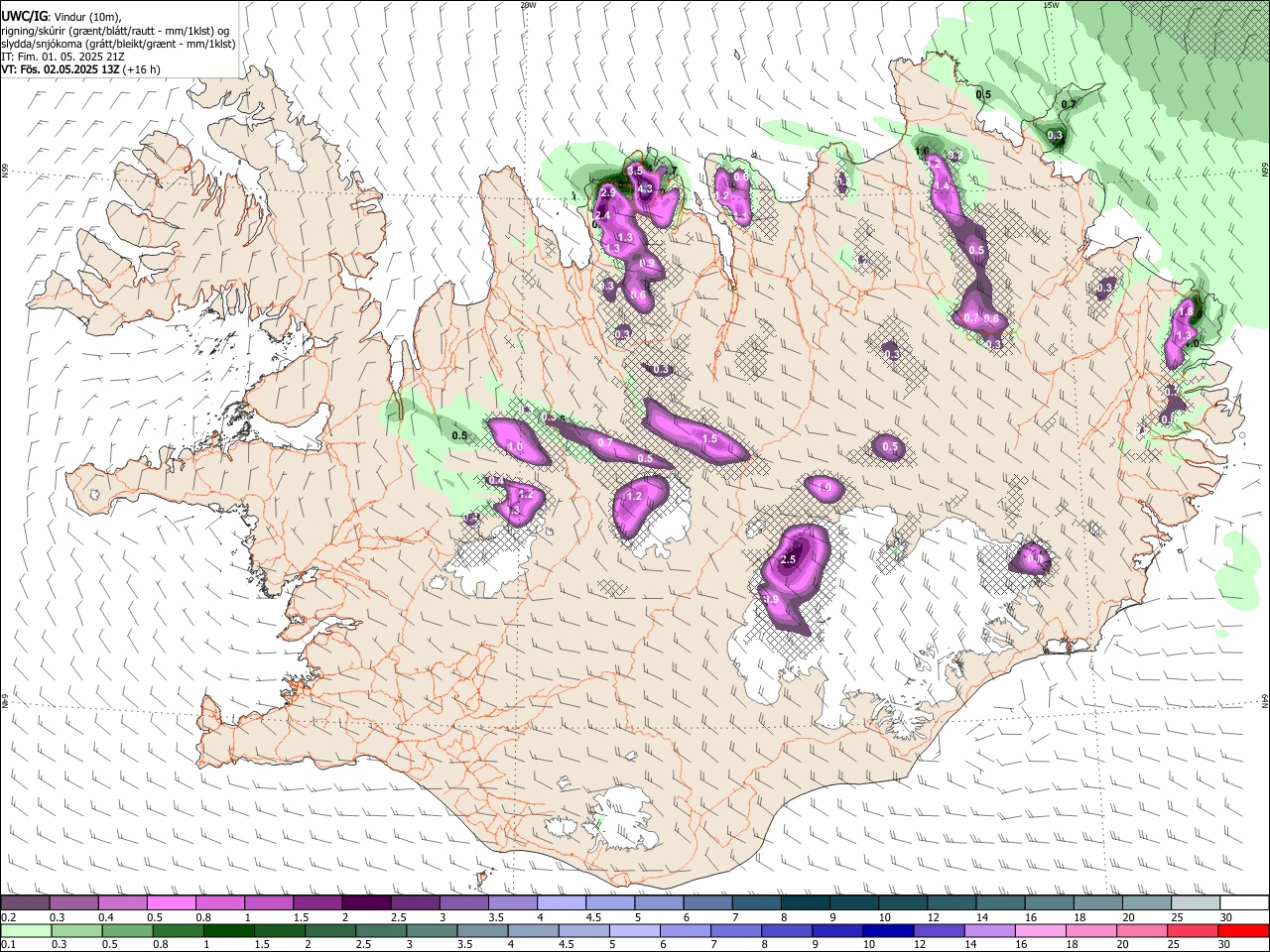Click the bright red swatch ending the lower legend row
1270x952 pixels.
tap(1243, 930)
